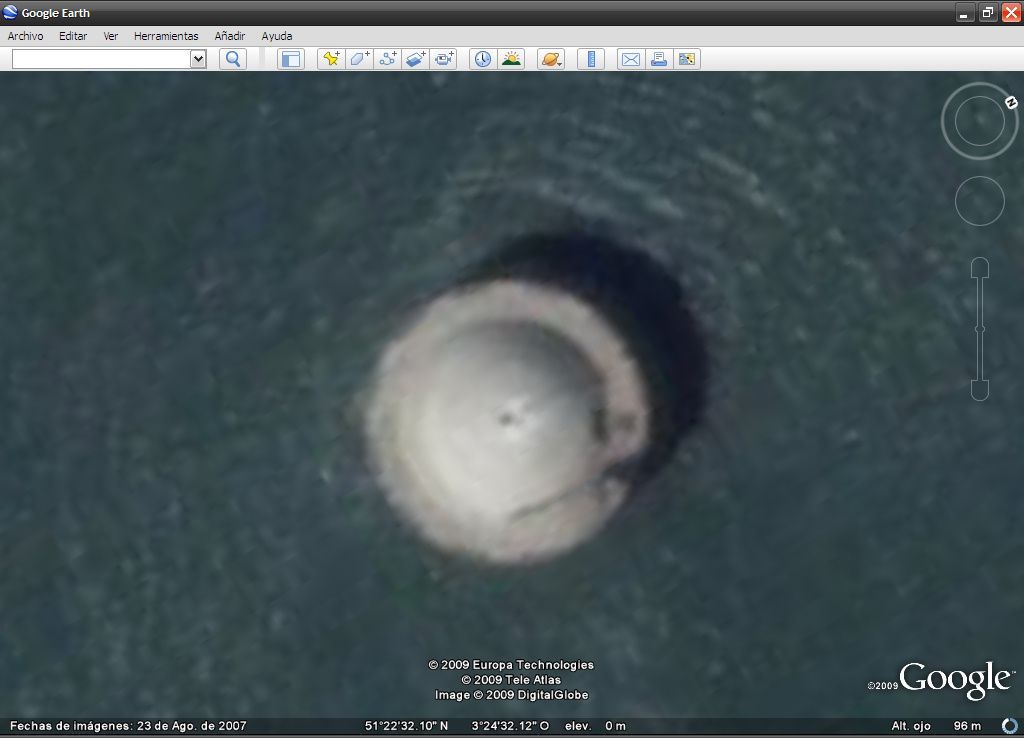
Task: Click the magnifying glass search button
Action: coord(233,59)
